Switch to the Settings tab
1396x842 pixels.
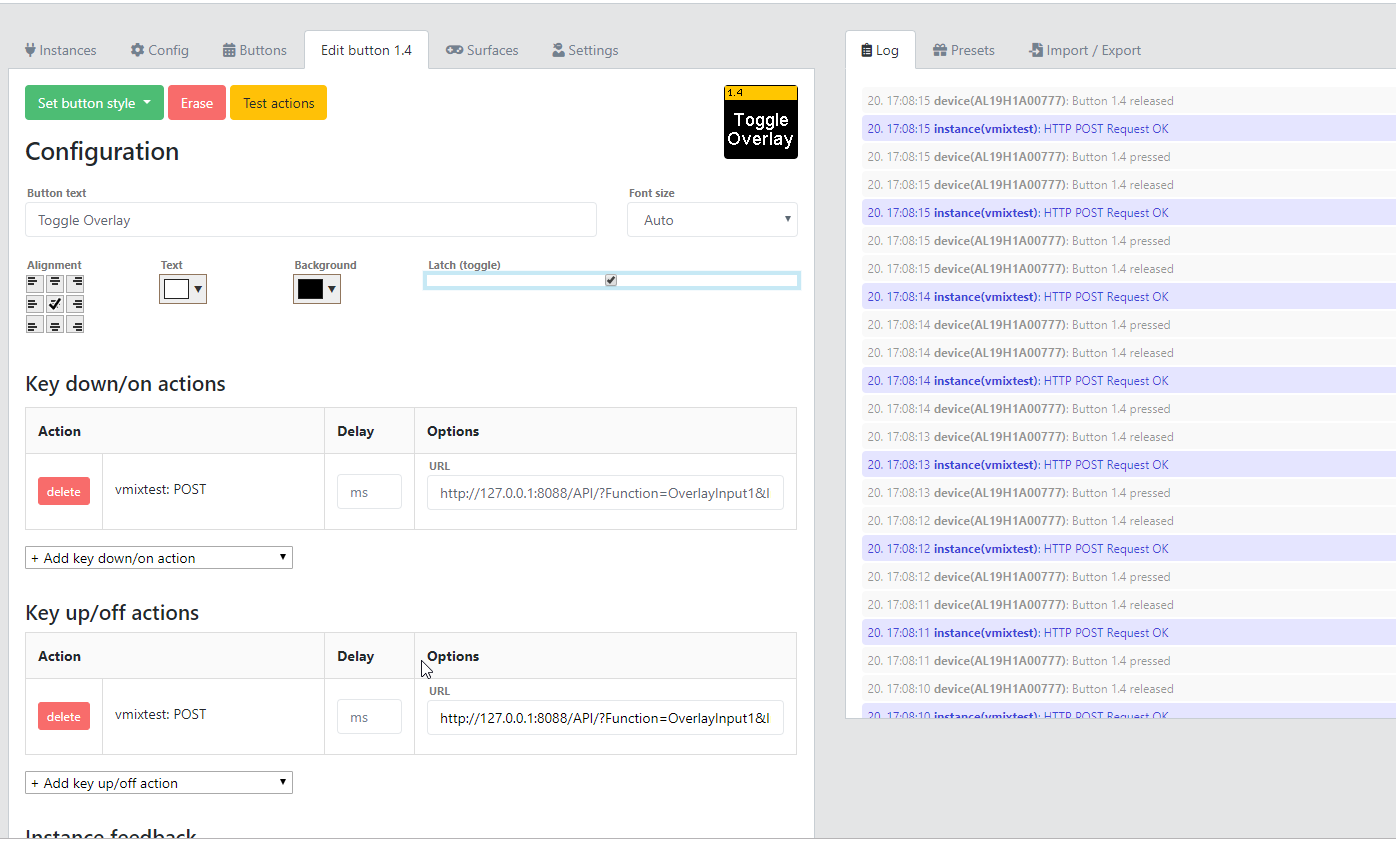point(584,49)
